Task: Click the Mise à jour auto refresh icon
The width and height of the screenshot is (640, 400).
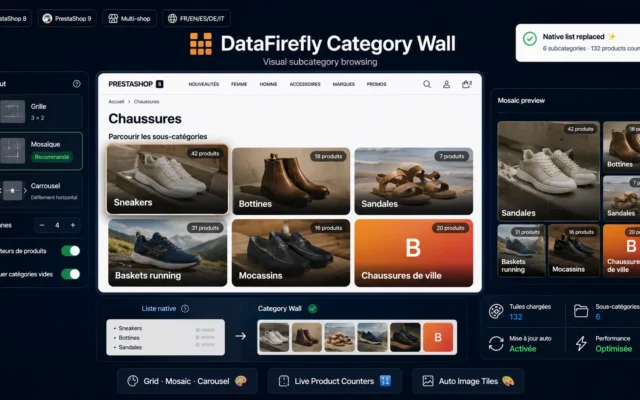Action: (x=496, y=343)
